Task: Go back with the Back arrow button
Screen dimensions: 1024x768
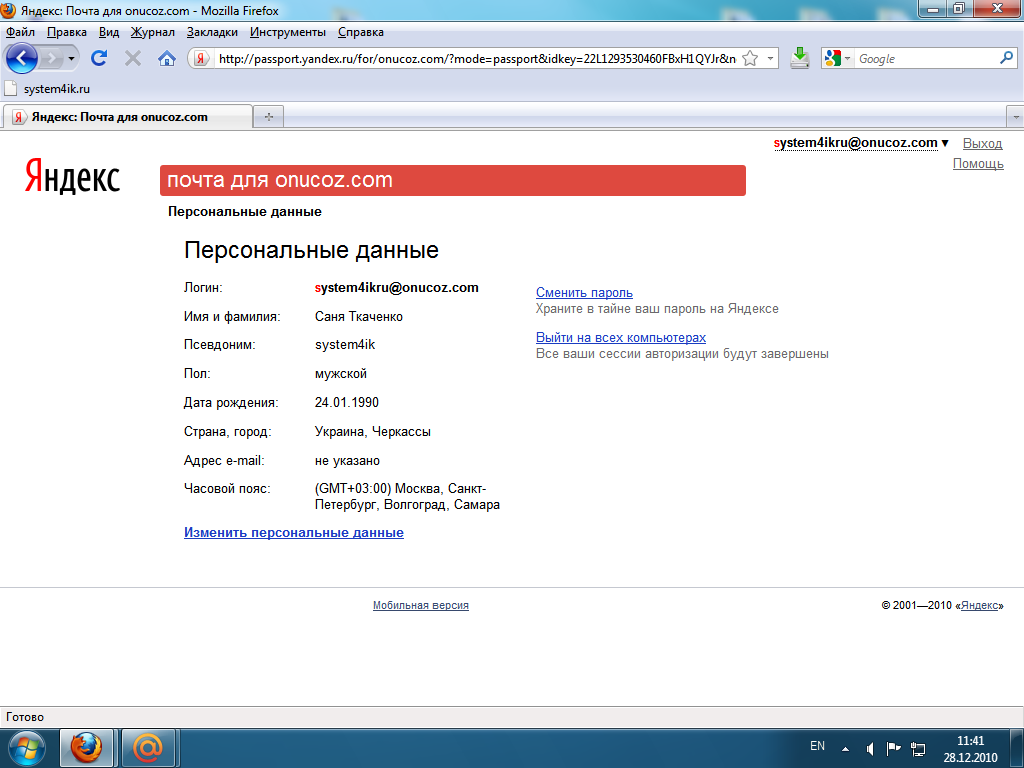Action: coord(22,59)
